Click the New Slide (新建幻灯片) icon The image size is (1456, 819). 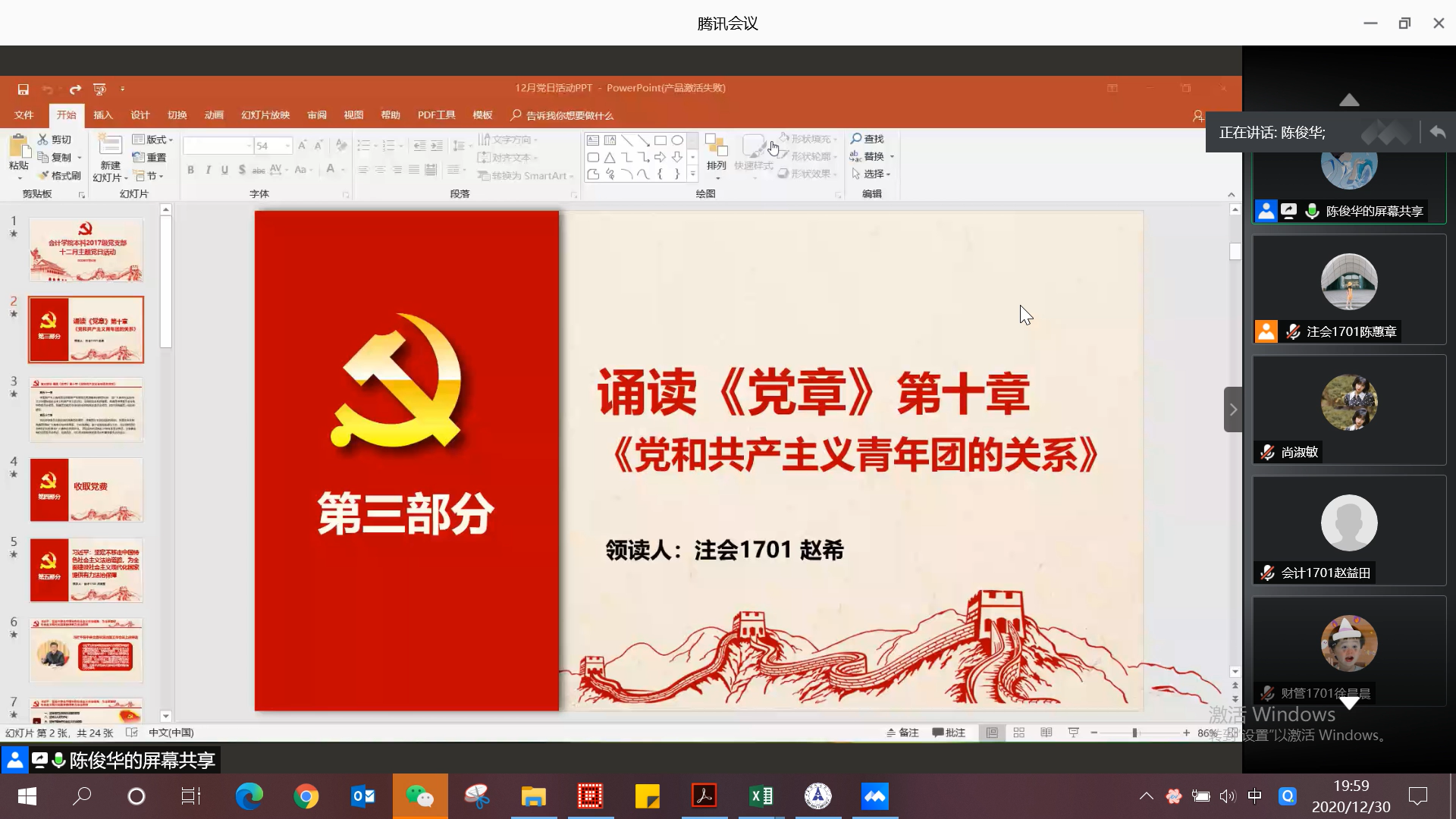pos(110,146)
